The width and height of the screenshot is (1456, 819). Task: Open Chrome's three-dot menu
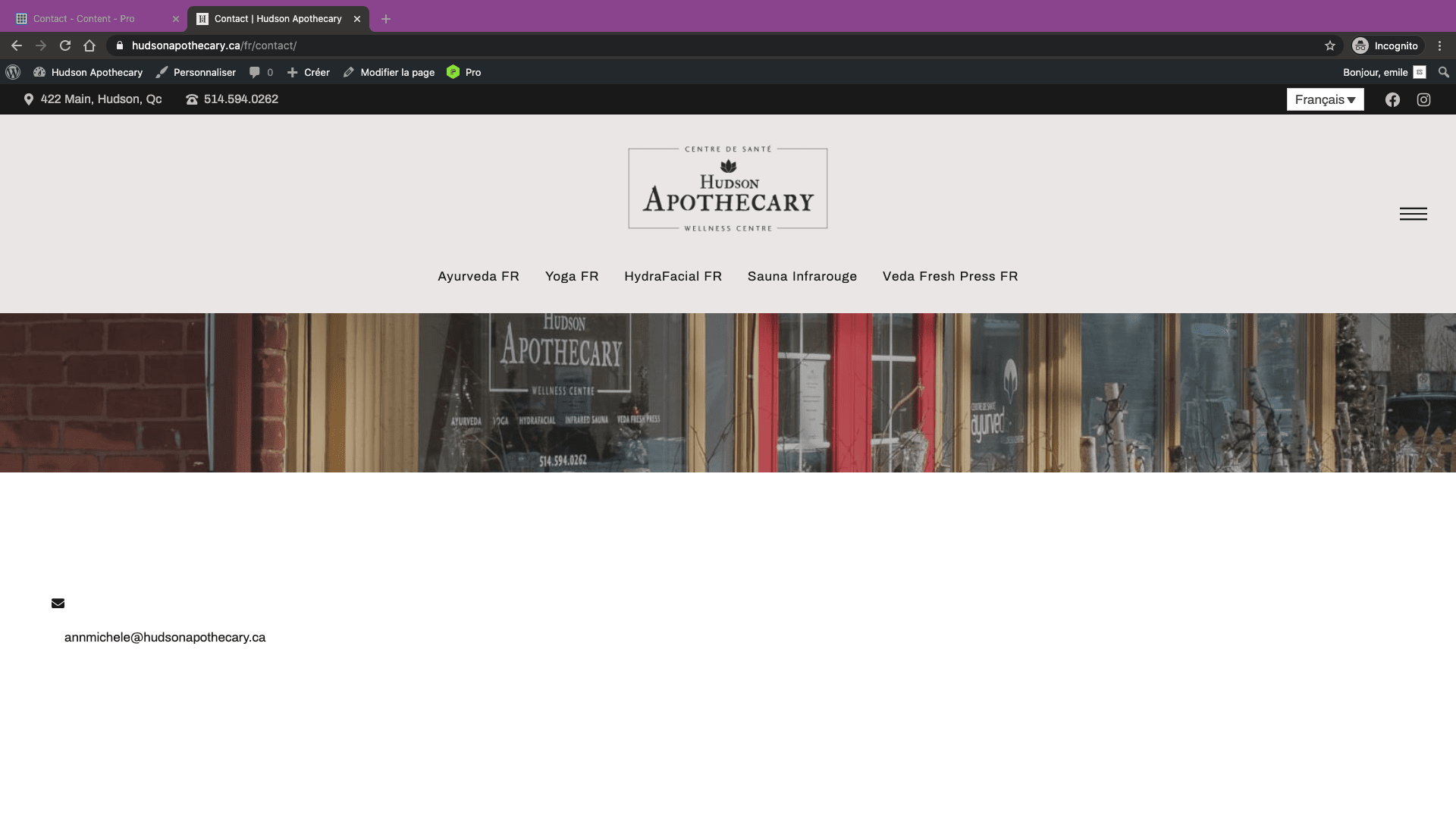point(1439,45)
